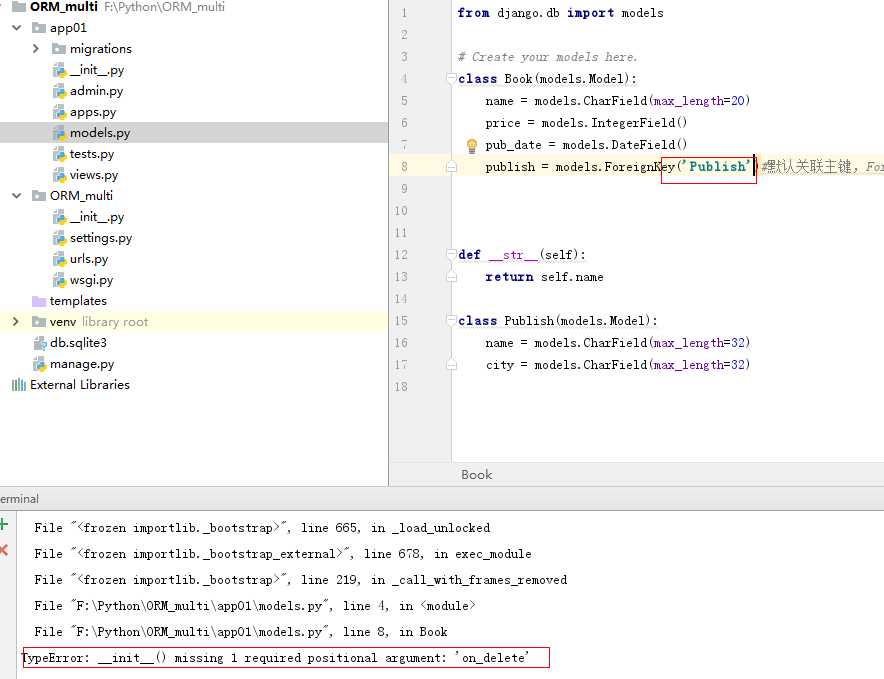Click the tests.py file icon
Viewport: 884px width, 679px height.
coord(59,154)
